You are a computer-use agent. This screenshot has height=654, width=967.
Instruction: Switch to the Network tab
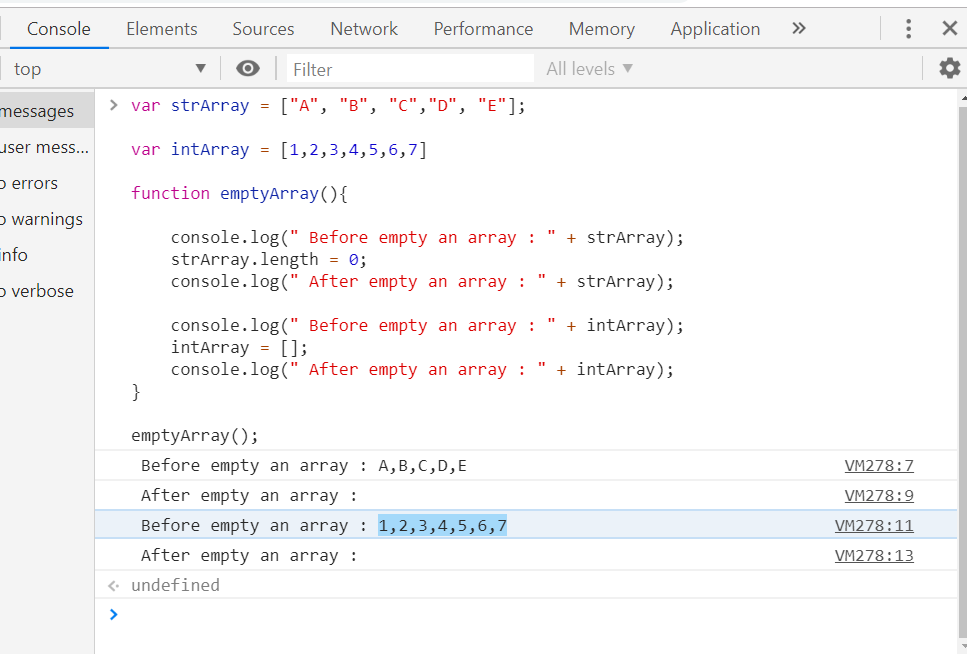click(x=363, y=28)
